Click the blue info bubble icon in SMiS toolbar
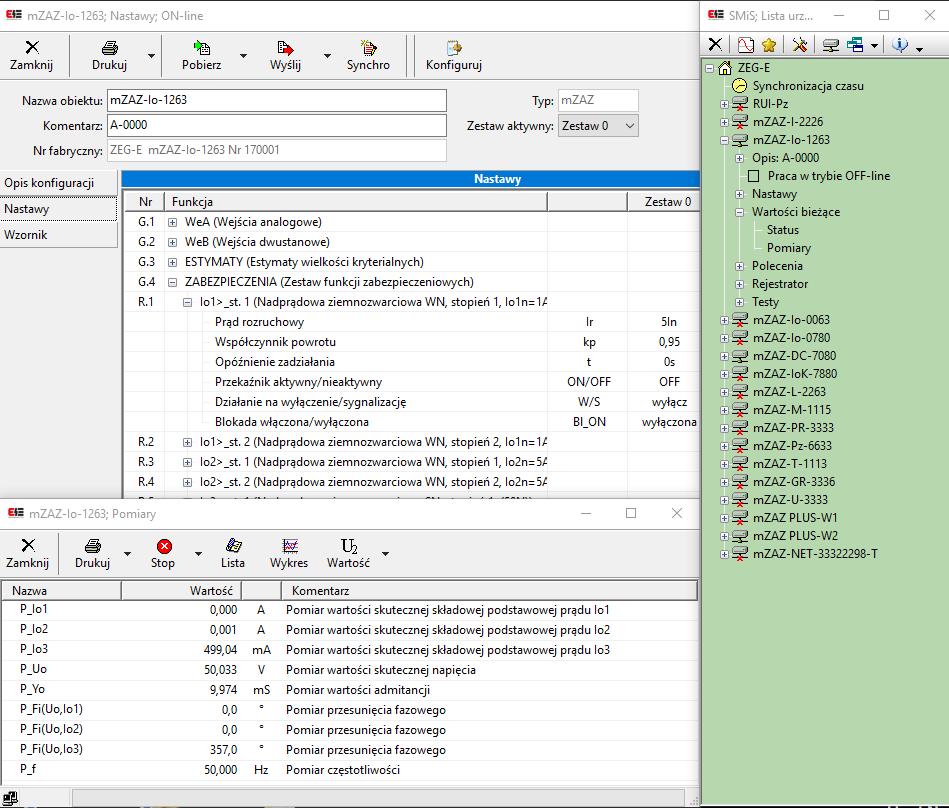This screenshot has width=949, height=808. point(900,45)
